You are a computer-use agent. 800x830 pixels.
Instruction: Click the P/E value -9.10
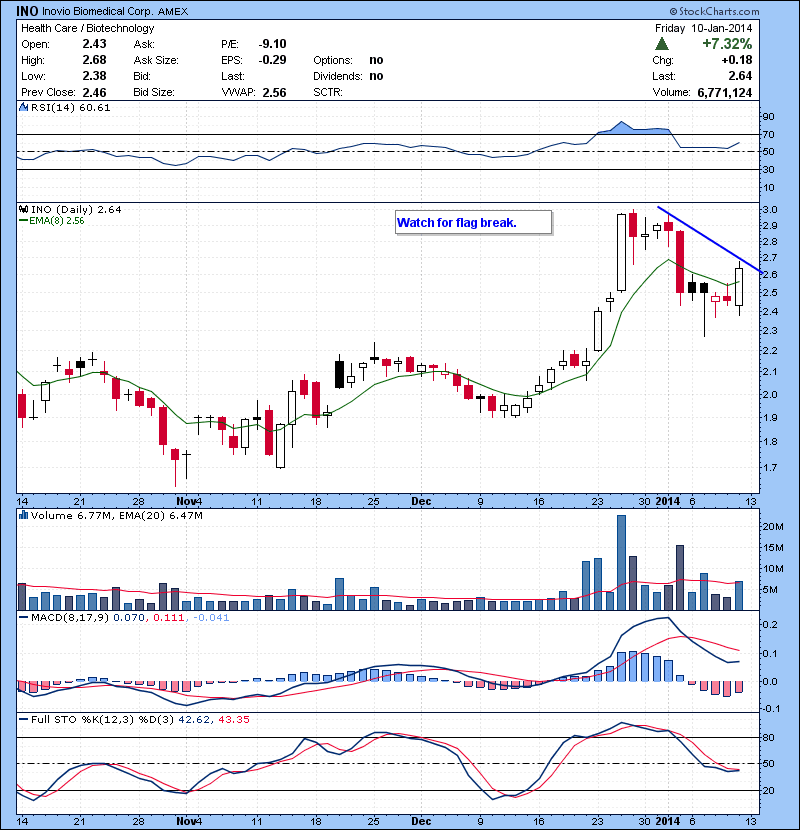(x=272, y=44)
